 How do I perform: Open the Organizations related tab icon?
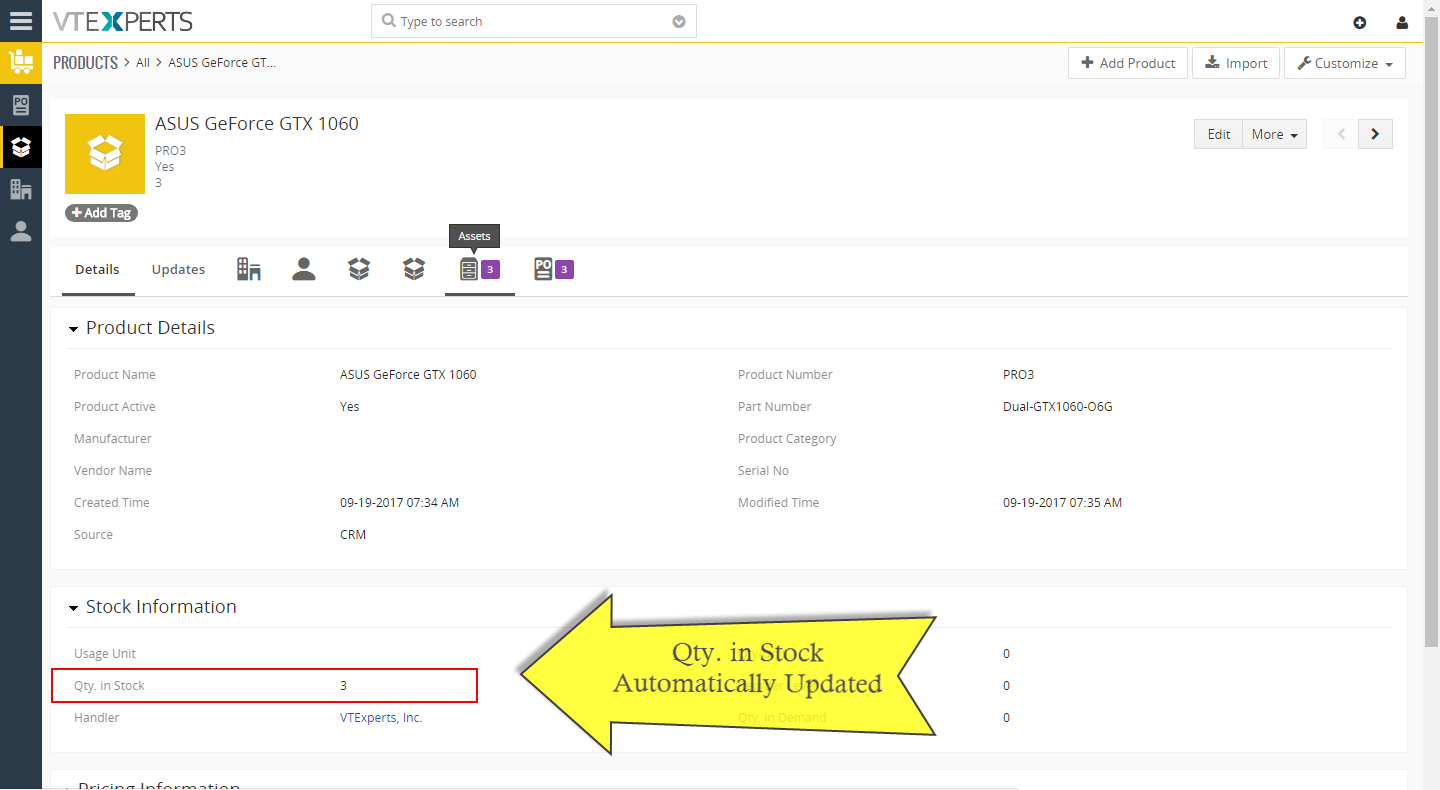coord(249,269)
